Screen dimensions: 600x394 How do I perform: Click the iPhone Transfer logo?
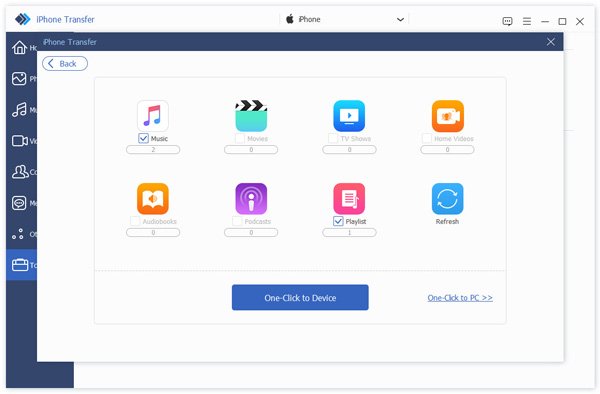22,19
